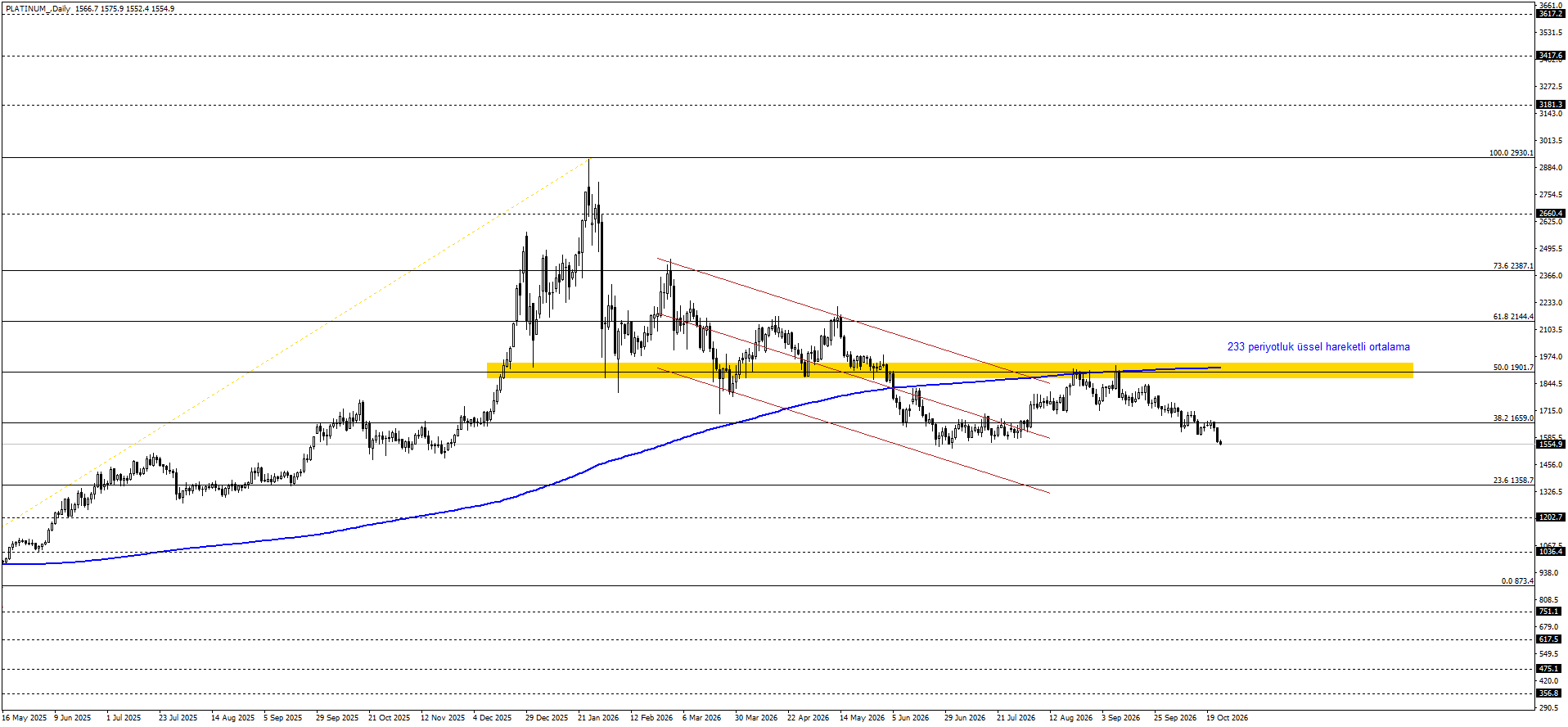Viewport: 1568px width, 727px height.
Task: Click the 1036.4 level tag on price axis
Action: point(1551,552)
